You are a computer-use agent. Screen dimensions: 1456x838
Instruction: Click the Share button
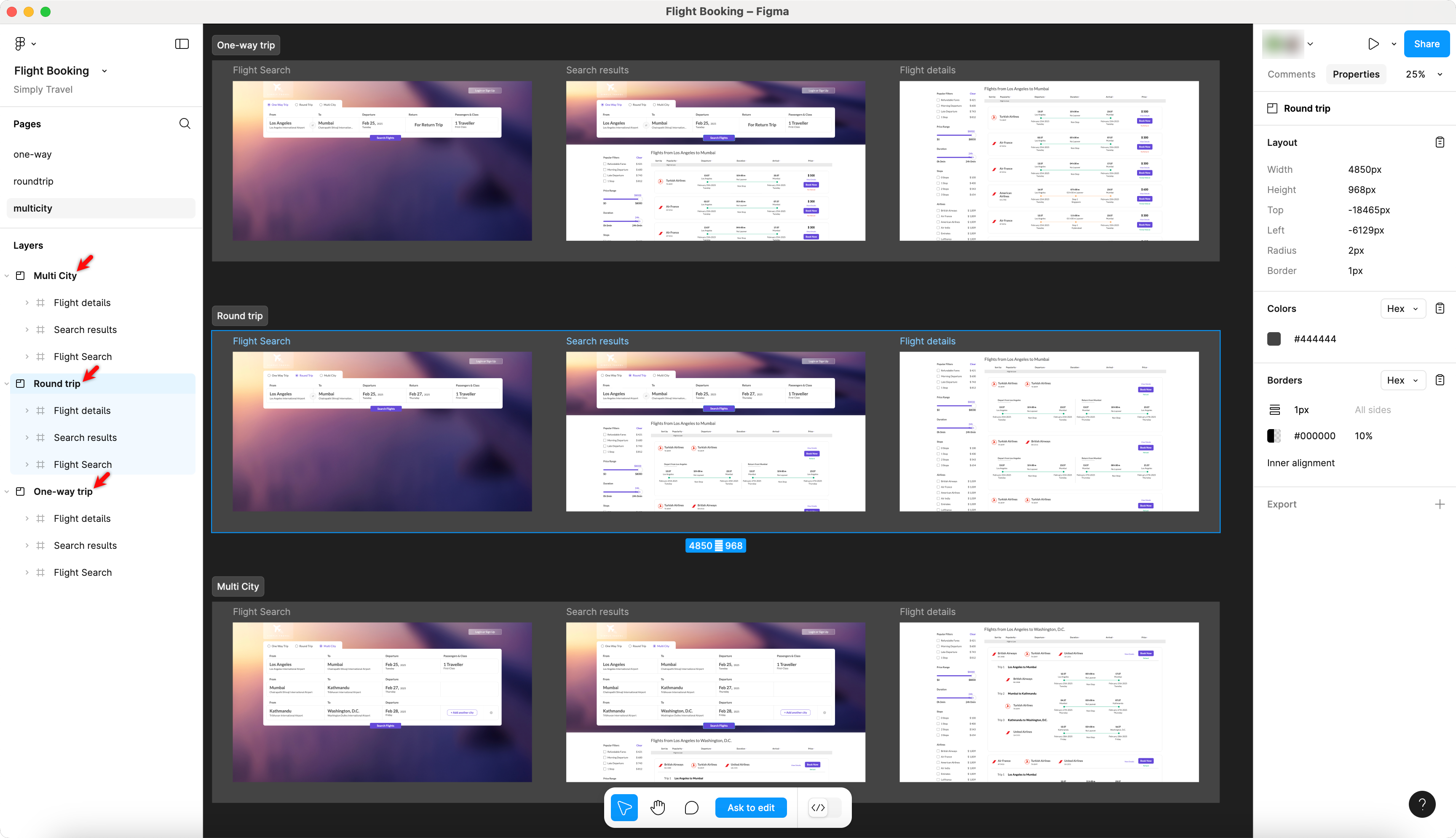[1426, 44]
